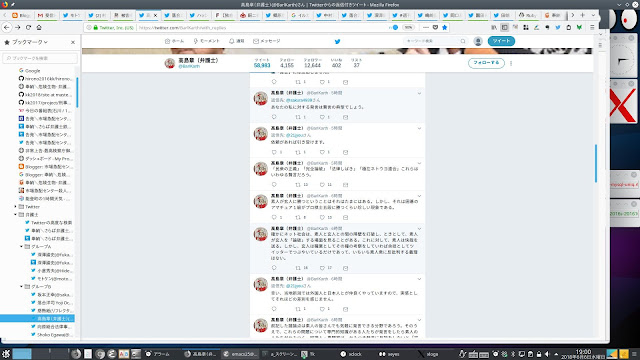Open page actions three-dot menu in address bar
The image size is (640, 360).
tap(426, 27)
